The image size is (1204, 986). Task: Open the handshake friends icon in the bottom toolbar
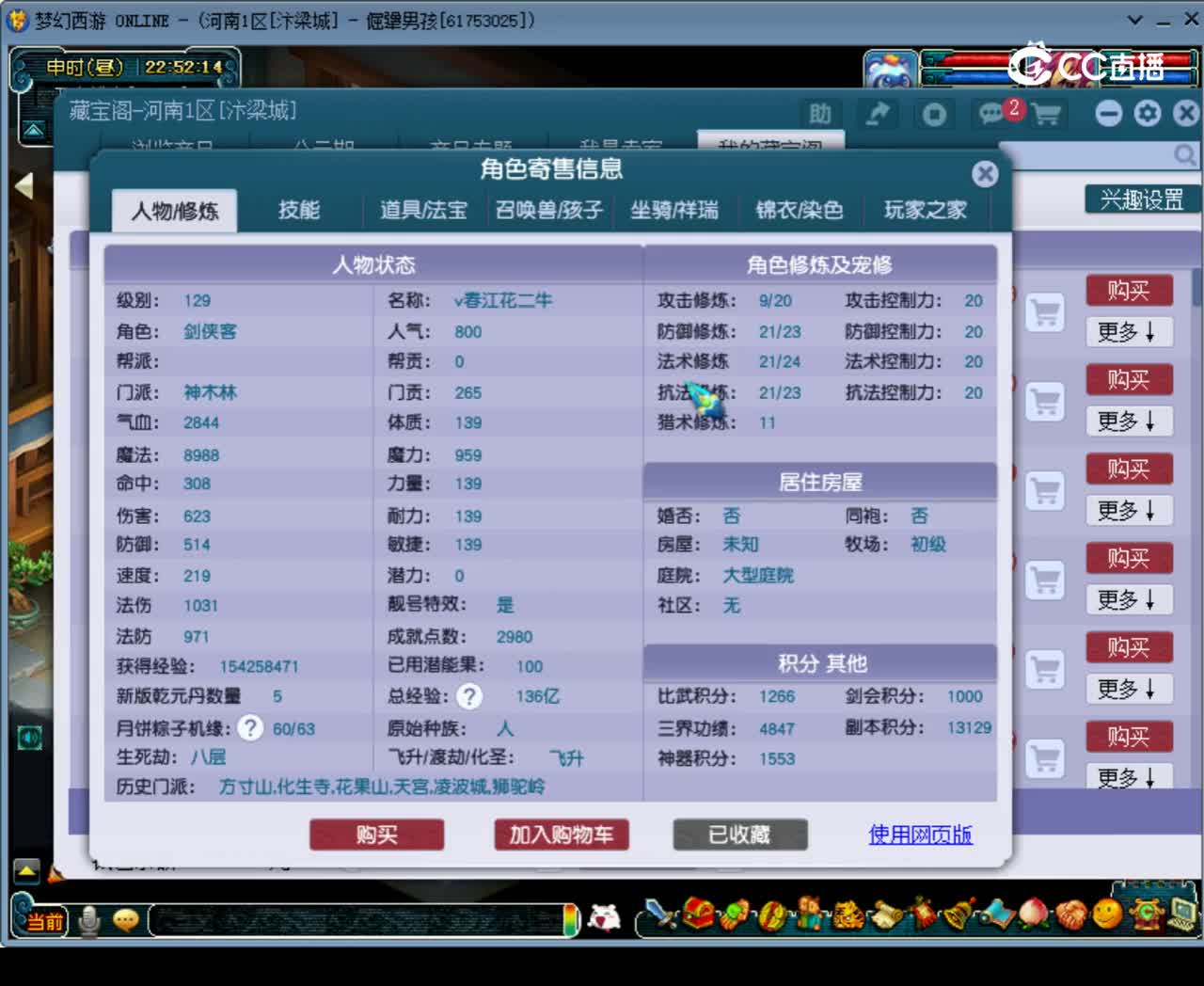tap(1070, 914)
